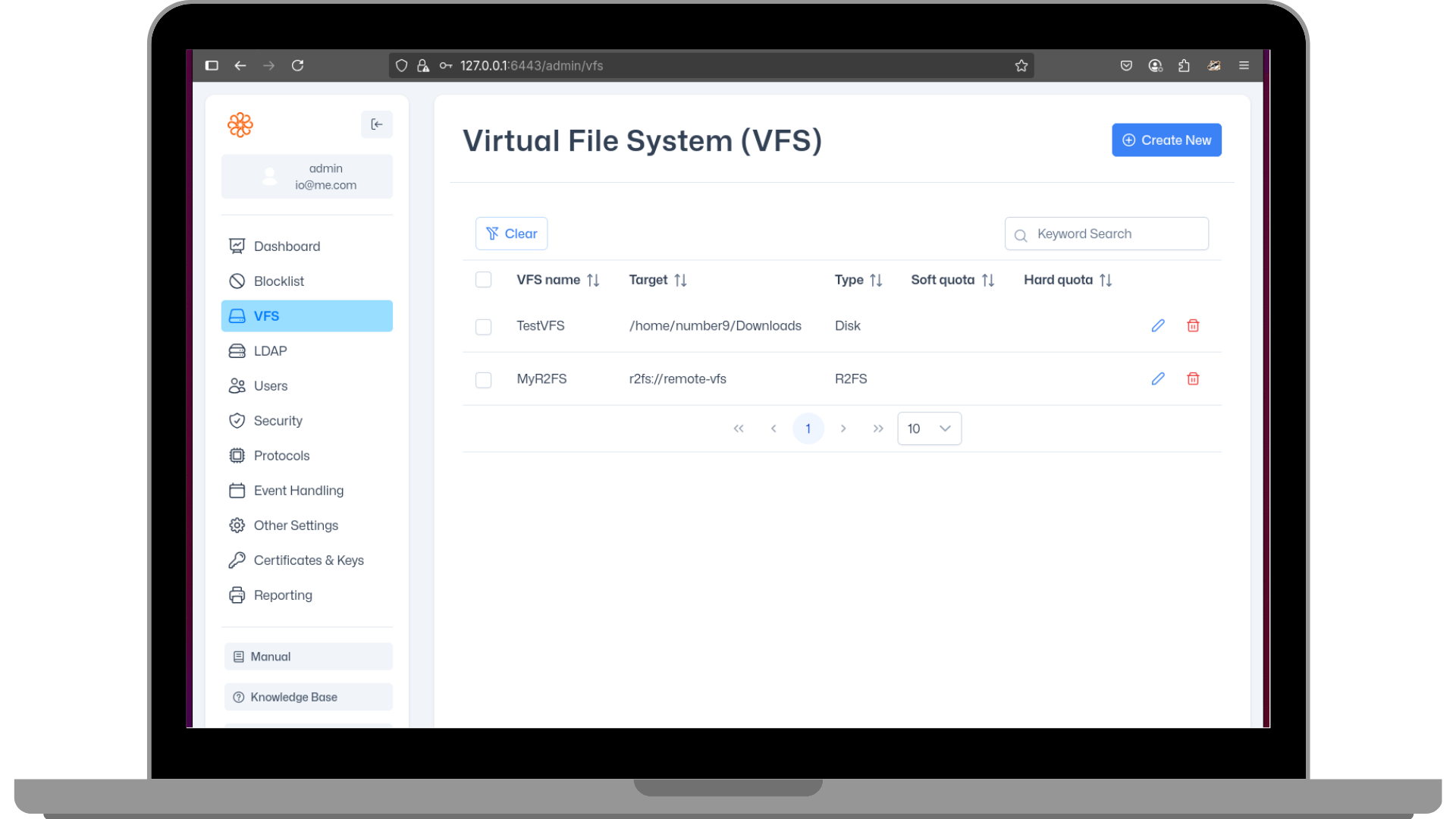Image resolution: width=1456 pixels, height=819 pixels.
Task: Open the rows per page dropdown
Action: click(929, 428)
